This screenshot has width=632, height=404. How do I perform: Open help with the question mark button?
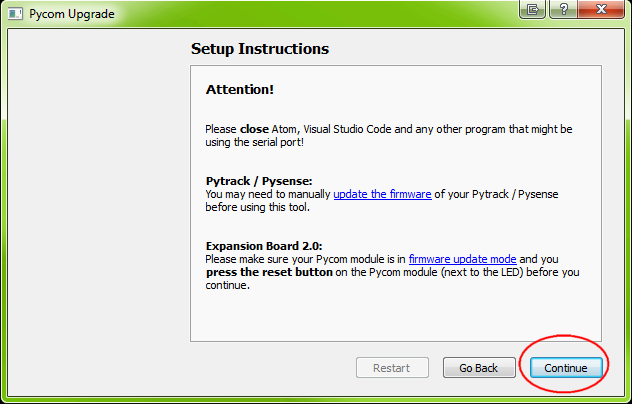(563, 9)
